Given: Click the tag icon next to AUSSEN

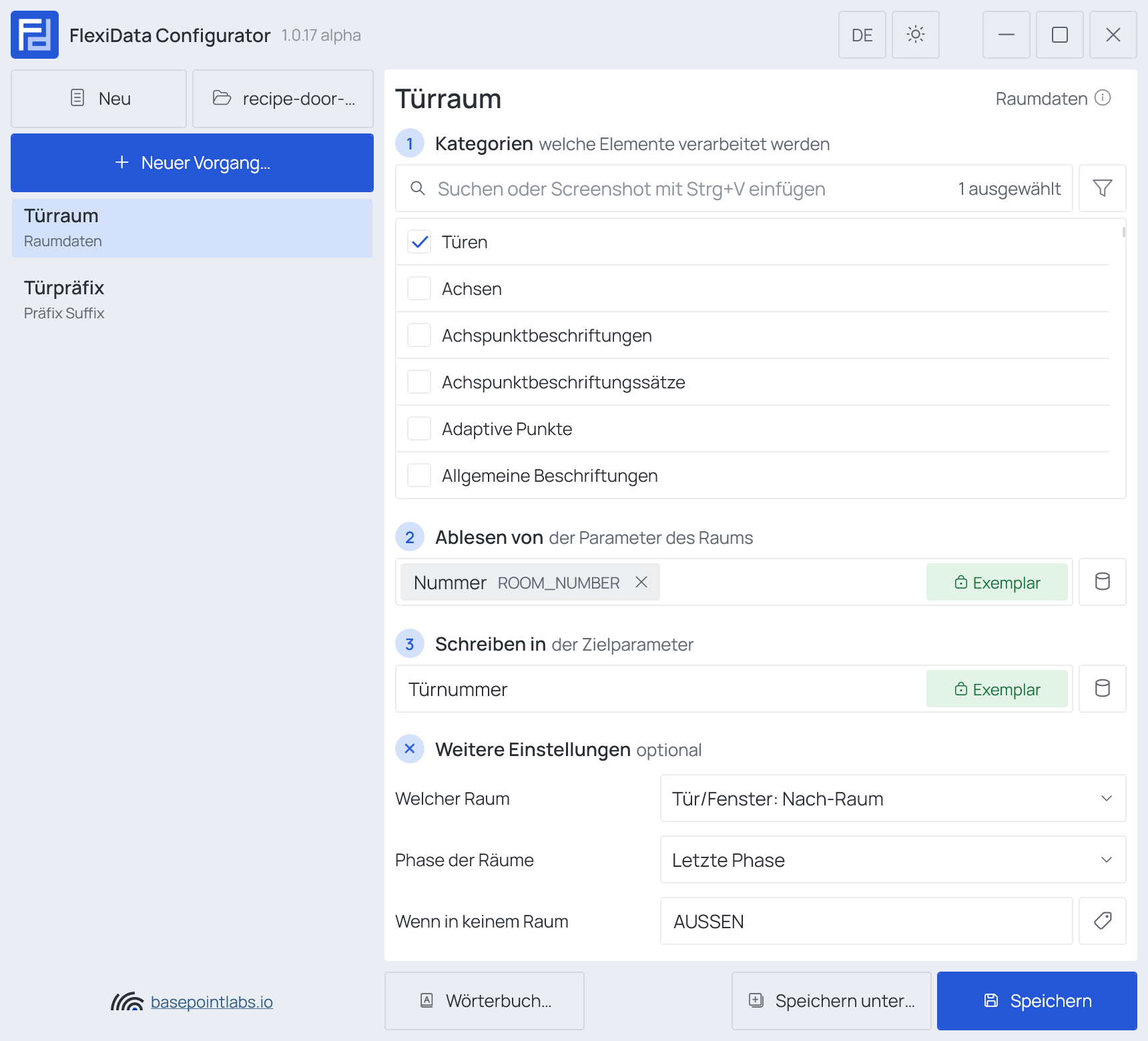Looking at the screenshot, I should pos(1103,921).
